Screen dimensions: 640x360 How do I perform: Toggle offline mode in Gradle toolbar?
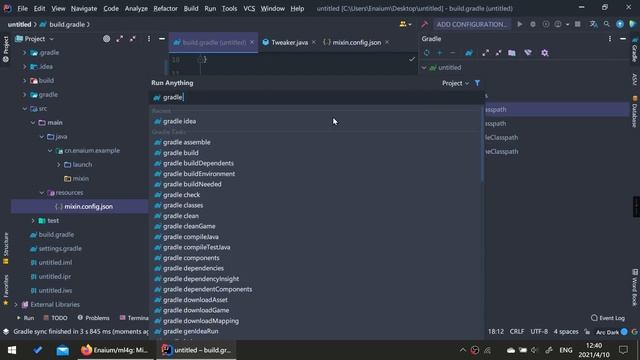click(x=528, y=53)
